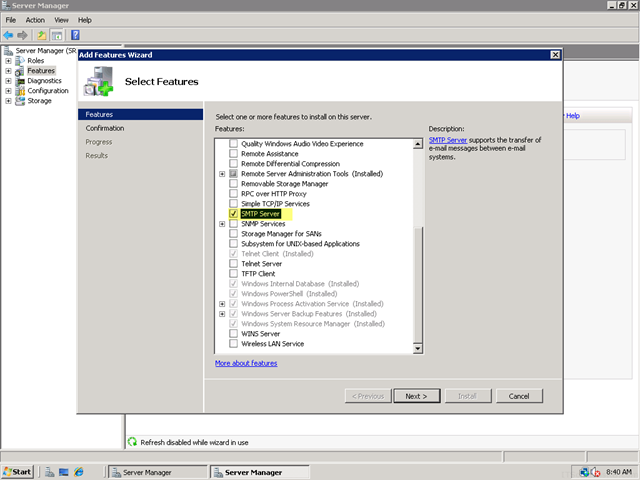Click the Back arrow toolbar icon
Image resolution: width=640 pixels, height=480 pixels.
coord(8,36)
